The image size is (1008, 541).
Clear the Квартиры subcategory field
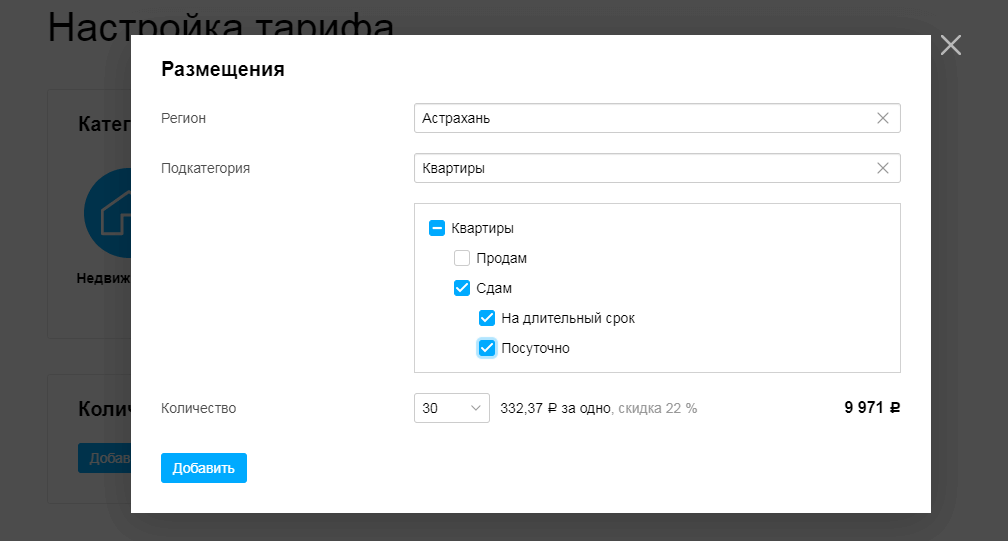[882, 168]
